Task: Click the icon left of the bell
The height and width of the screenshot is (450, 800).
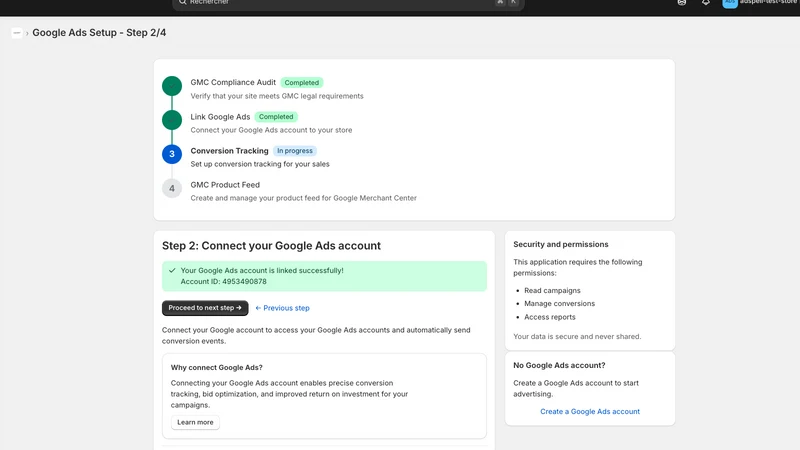Action: (x=682, y=3)
